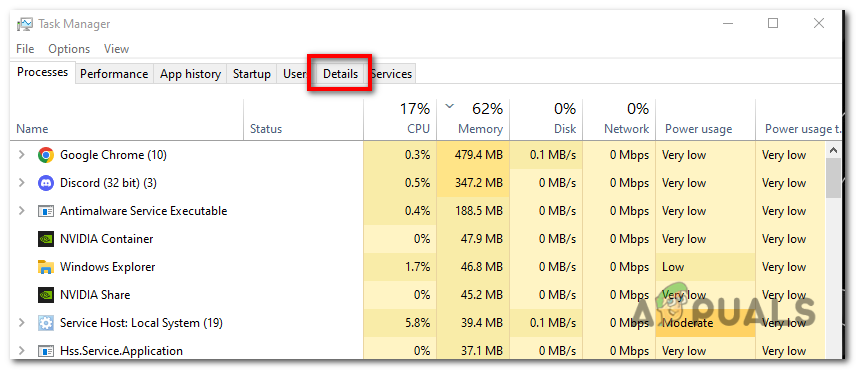Expand the Hss.Service.Application entry
This screenshot has height=370, width=856.
click(22, 351)
